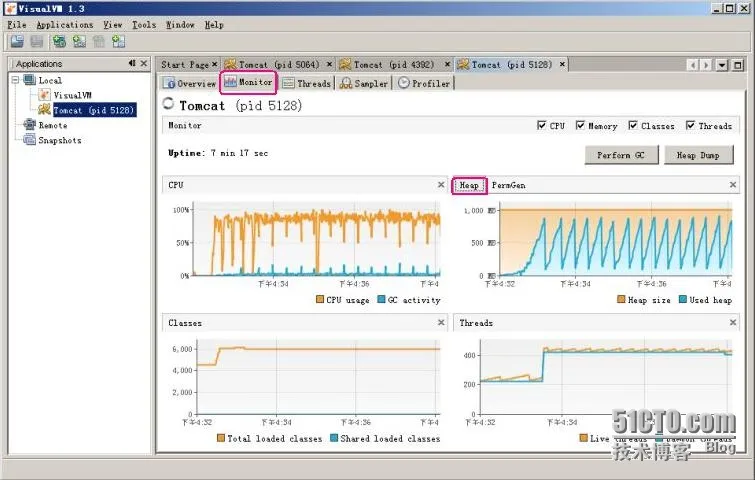
Task: Close the Start Page tab
Action: (214, 64)
